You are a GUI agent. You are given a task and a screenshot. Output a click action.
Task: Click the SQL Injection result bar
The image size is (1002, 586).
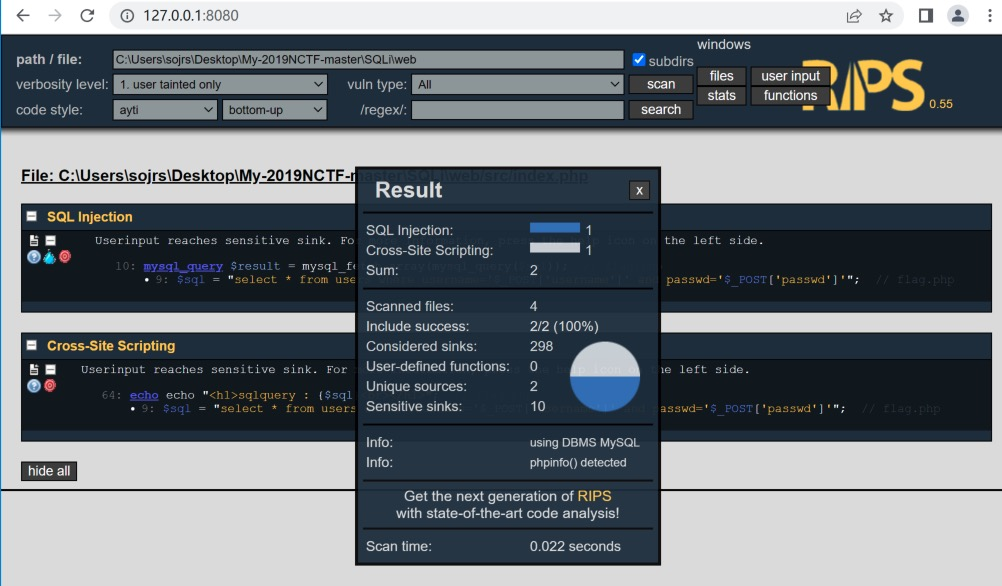(x=555, y=227)
